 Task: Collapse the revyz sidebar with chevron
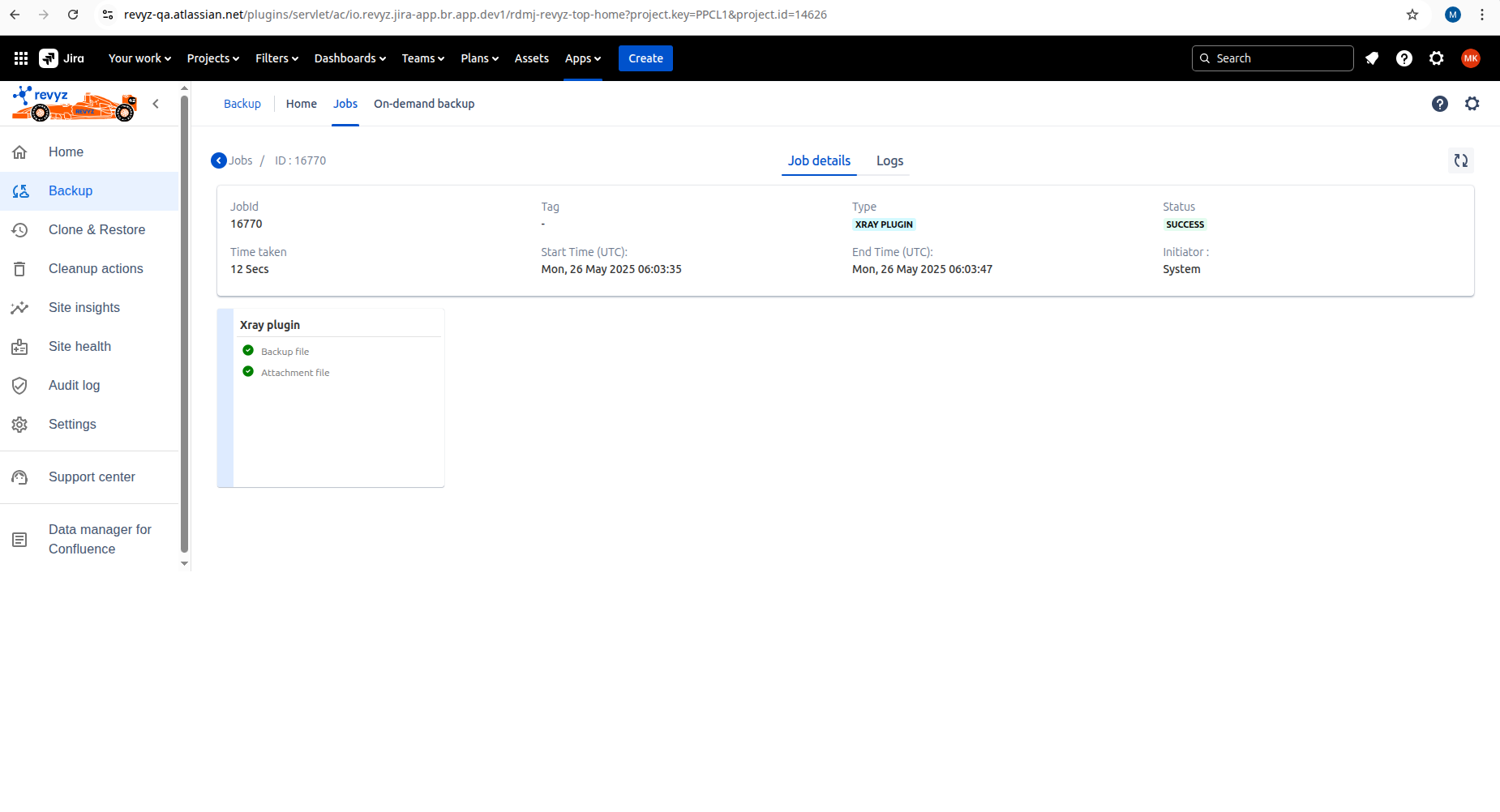(x=156, y=104)
